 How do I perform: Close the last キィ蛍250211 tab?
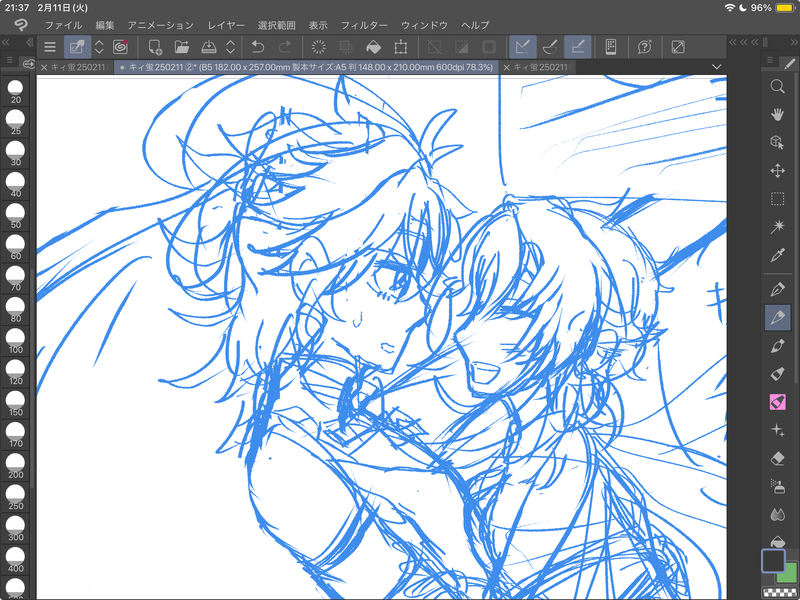pos(507,67)
